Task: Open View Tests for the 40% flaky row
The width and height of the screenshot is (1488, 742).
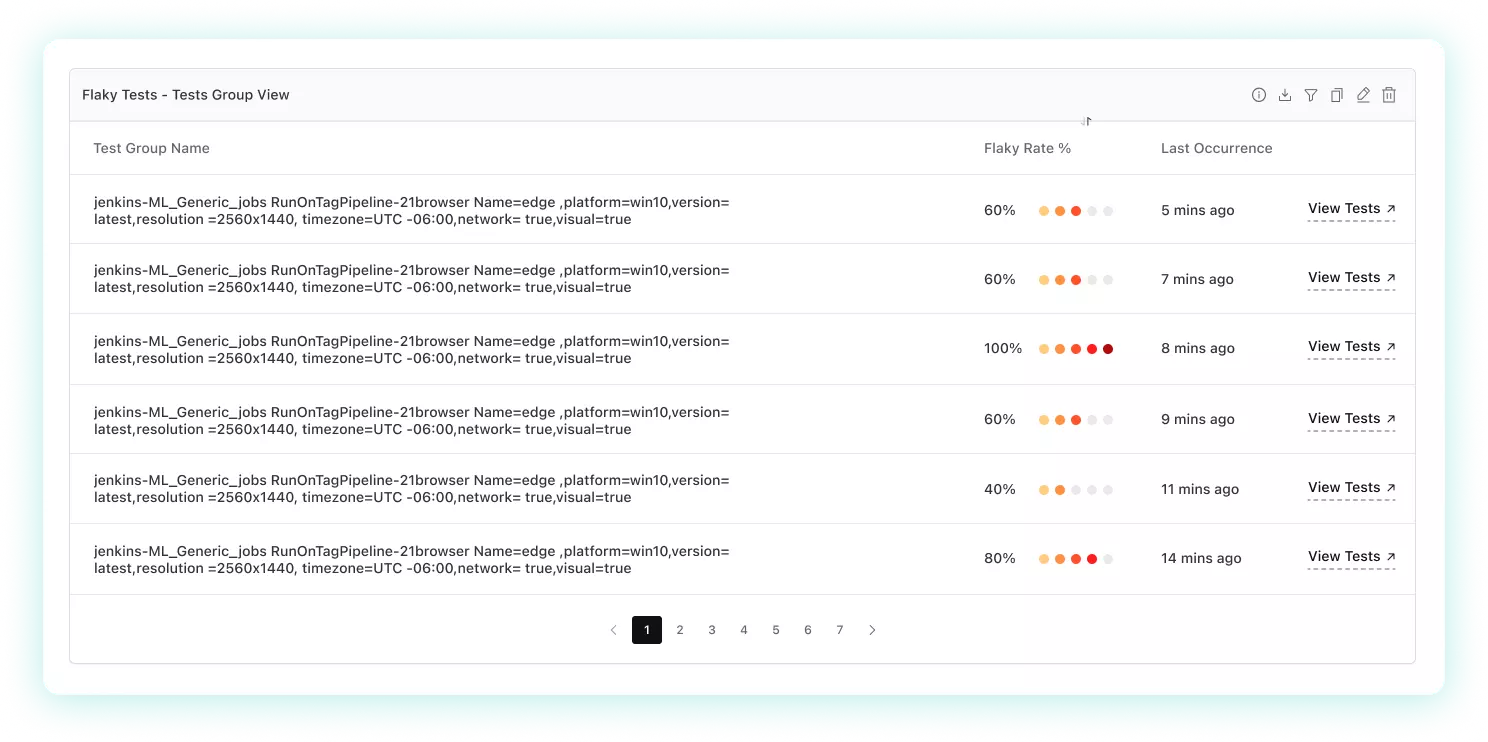Action: click(x=1351, y=488)
